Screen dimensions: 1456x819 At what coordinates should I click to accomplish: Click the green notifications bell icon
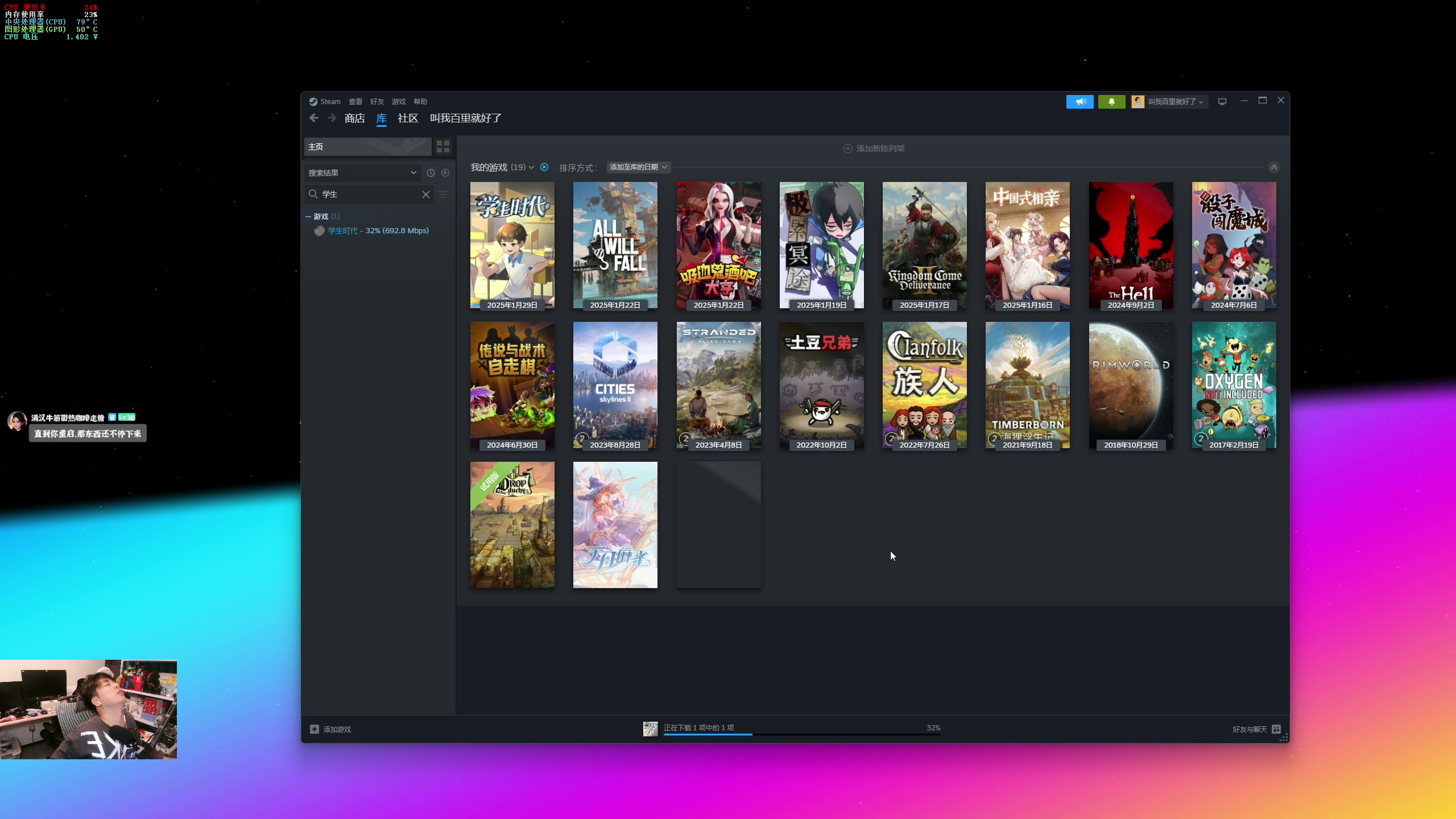coord(1111,102)
